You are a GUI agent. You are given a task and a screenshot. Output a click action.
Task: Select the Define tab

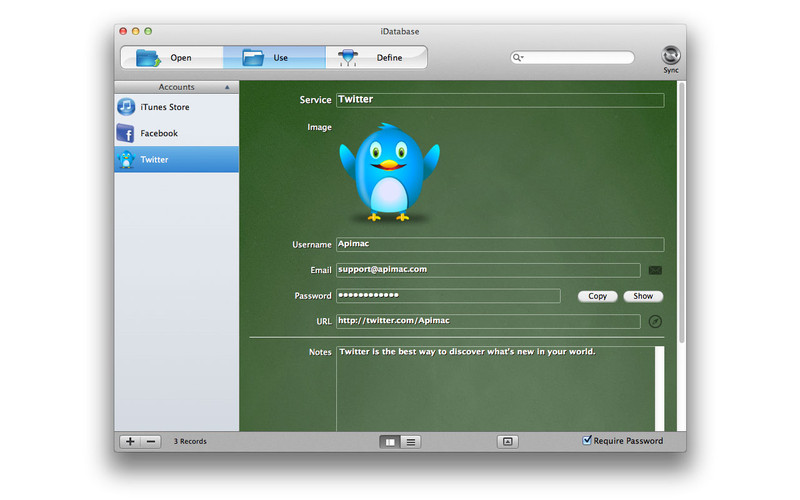coord(377,58)
